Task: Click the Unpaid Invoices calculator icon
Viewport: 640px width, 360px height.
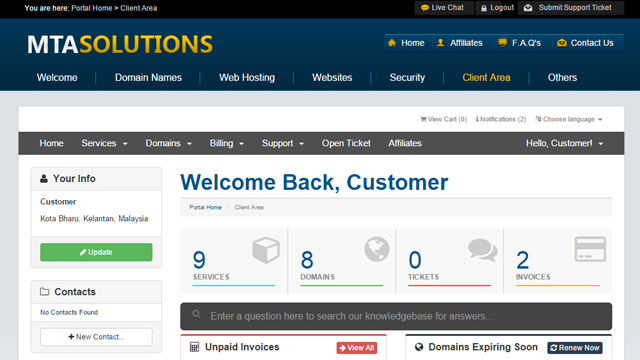Action: 195,347
